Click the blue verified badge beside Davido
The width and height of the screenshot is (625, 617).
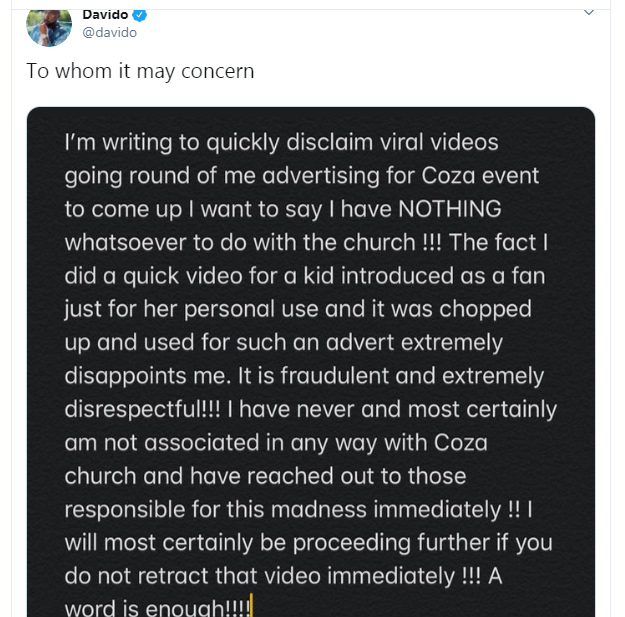click(x=140, y=15)
